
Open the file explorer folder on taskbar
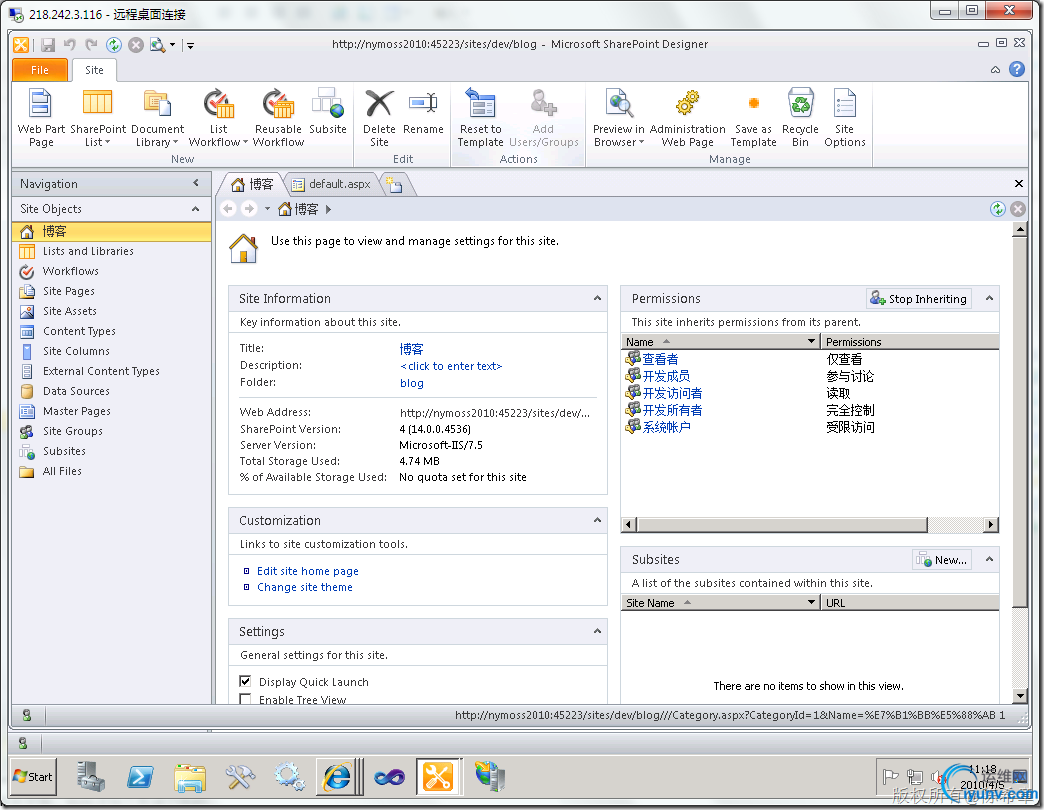[x=190, y=777]
